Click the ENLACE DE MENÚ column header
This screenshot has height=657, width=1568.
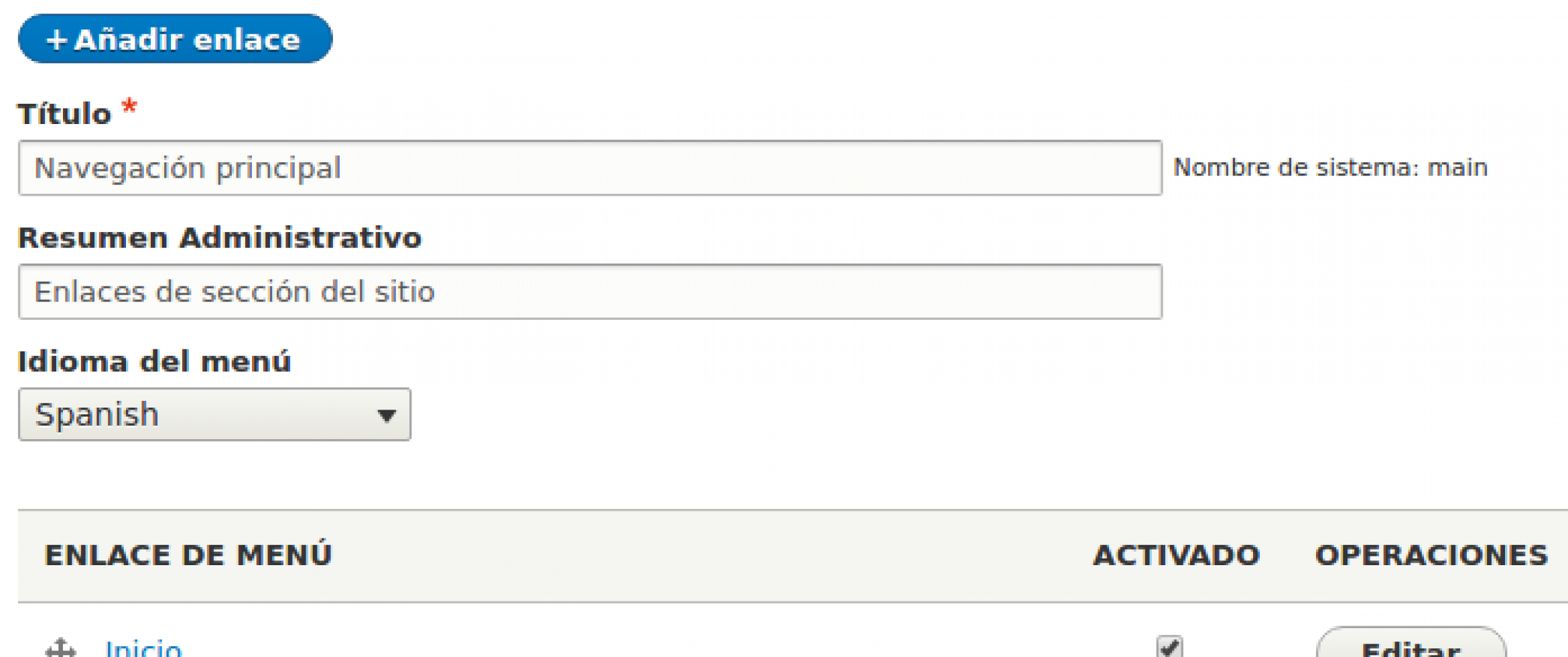point(188,555)
